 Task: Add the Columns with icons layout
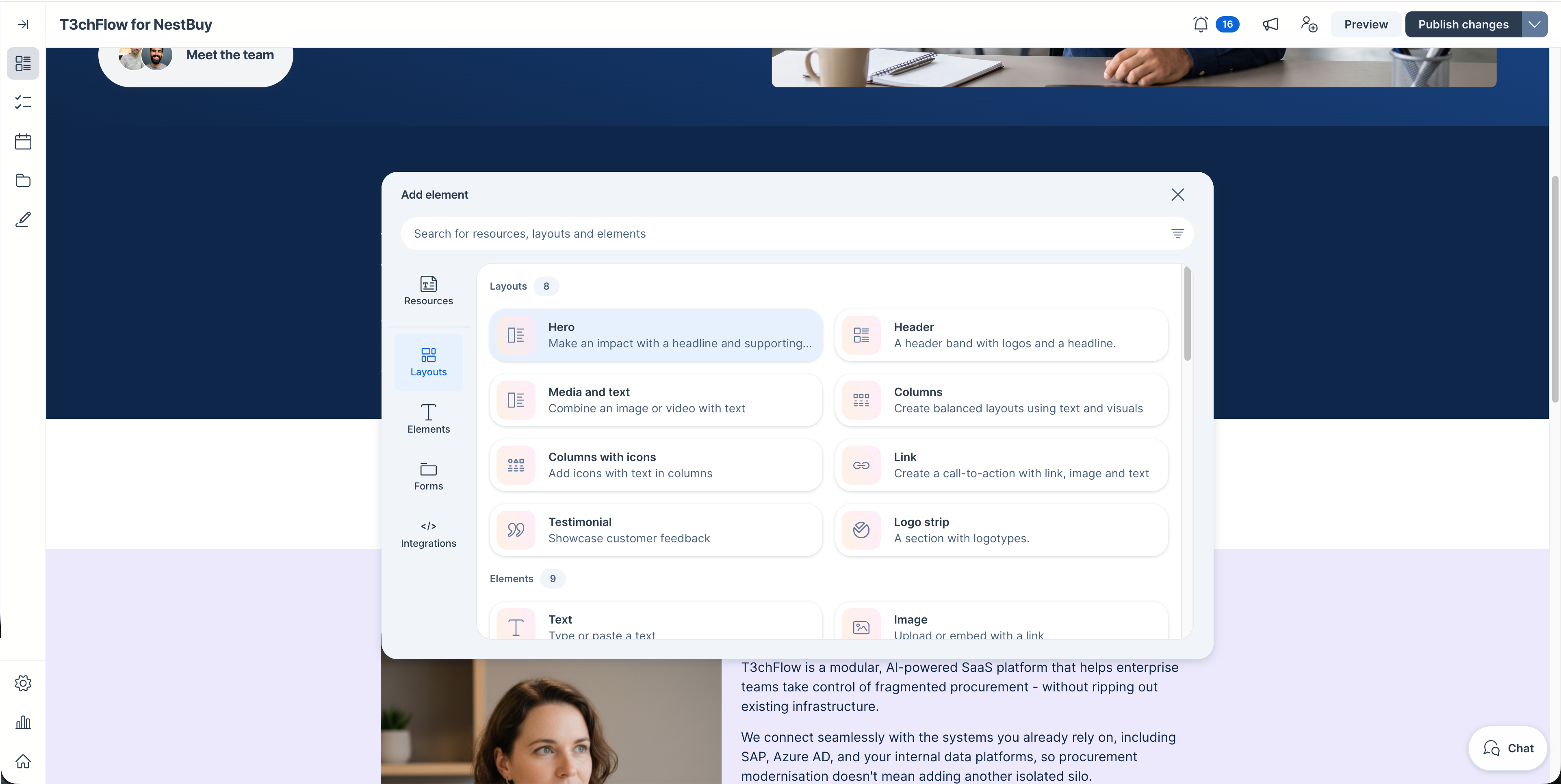click(x=656, y=465)
